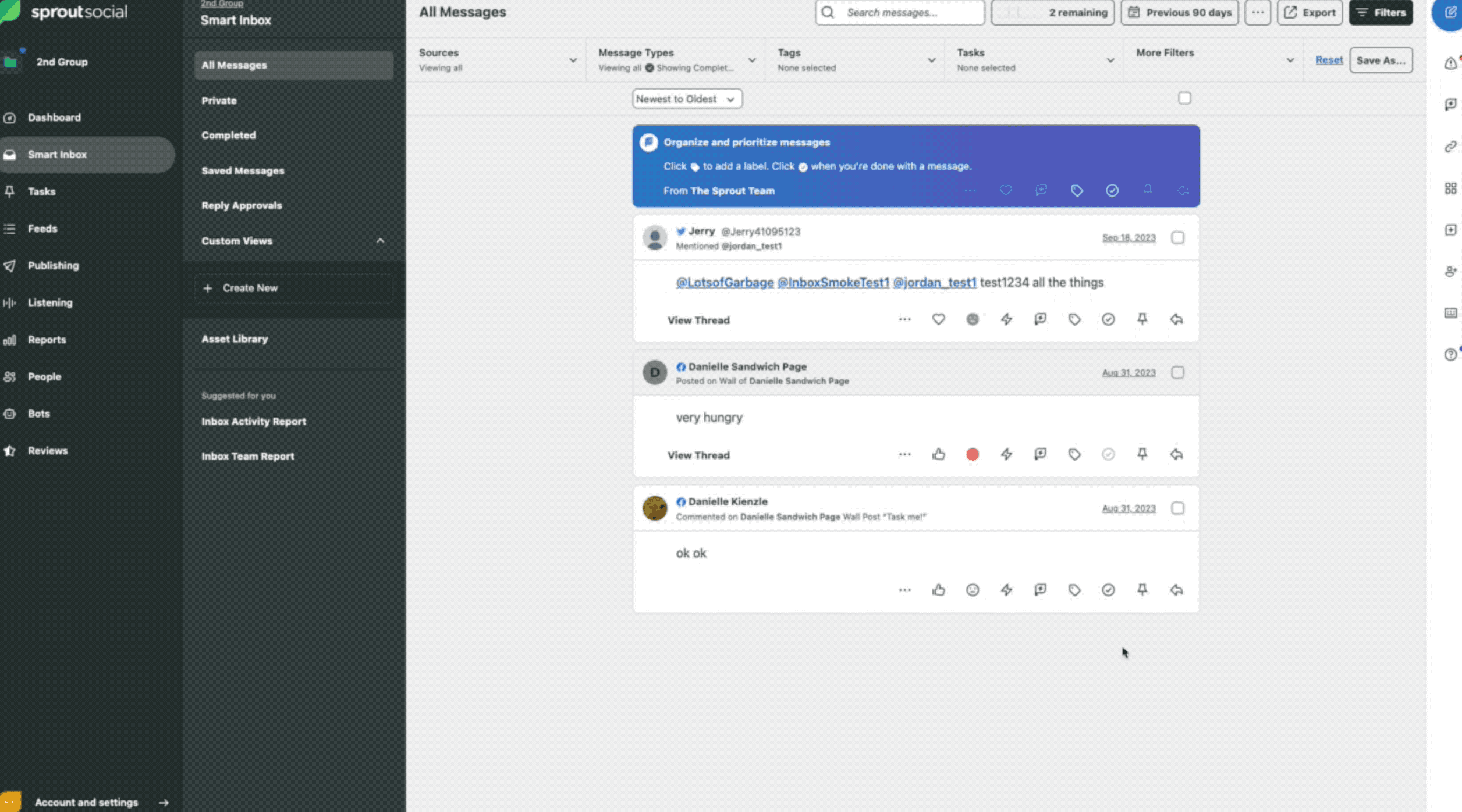Mark Jerry's message as complete
The height and width of the screenshot is (812, 1462).
[1108, 319]
